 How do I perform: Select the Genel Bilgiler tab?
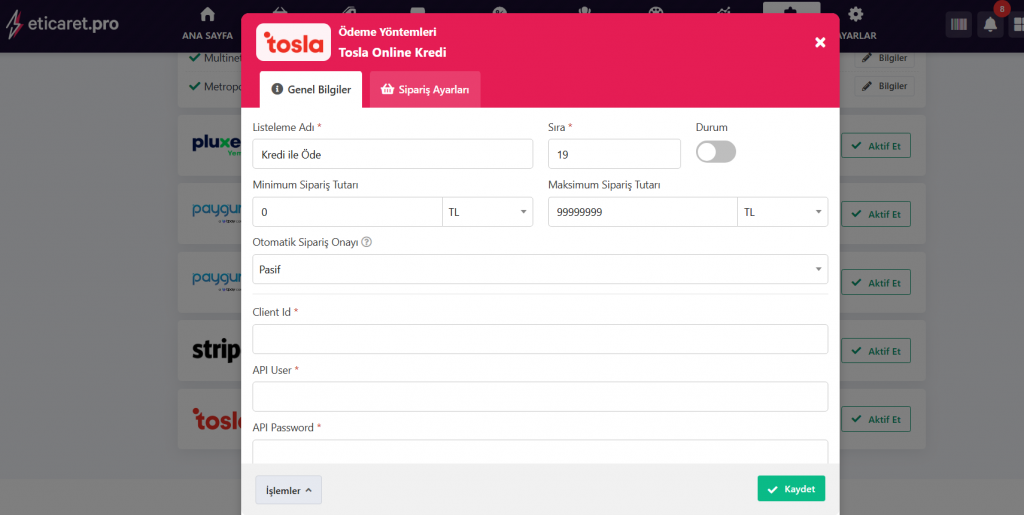[311, 89]
